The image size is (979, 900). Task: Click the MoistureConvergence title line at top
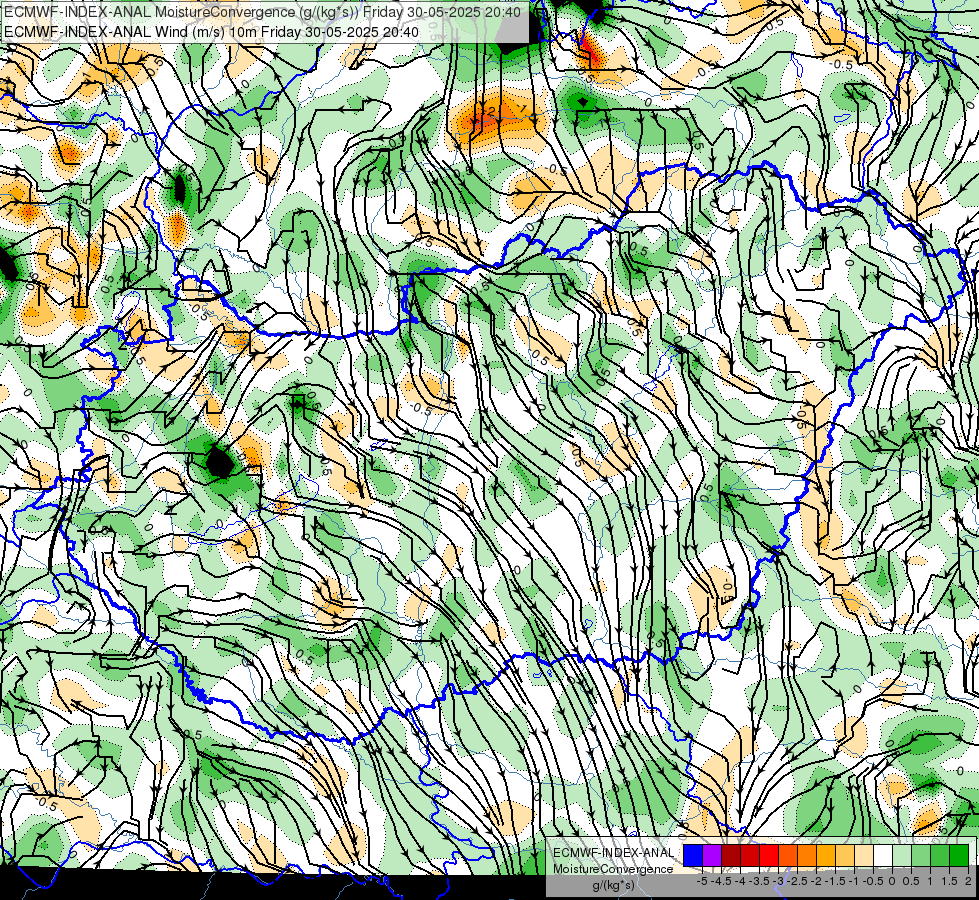click(x=263, y=11)
